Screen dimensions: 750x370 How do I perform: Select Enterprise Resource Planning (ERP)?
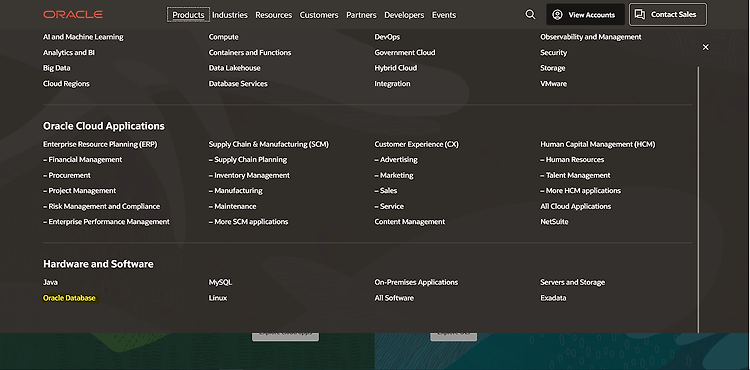point(100,144)
